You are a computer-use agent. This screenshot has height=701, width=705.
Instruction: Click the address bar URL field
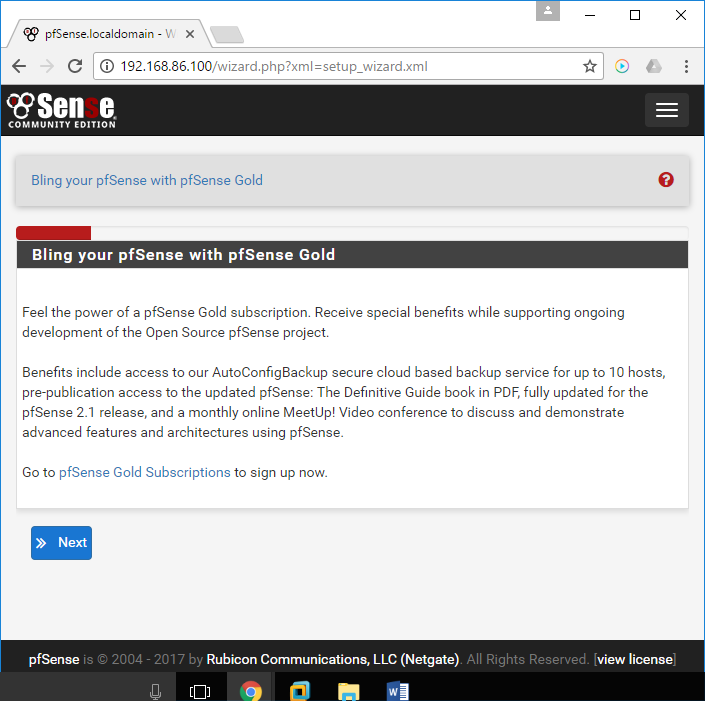(x=348, y=67)
